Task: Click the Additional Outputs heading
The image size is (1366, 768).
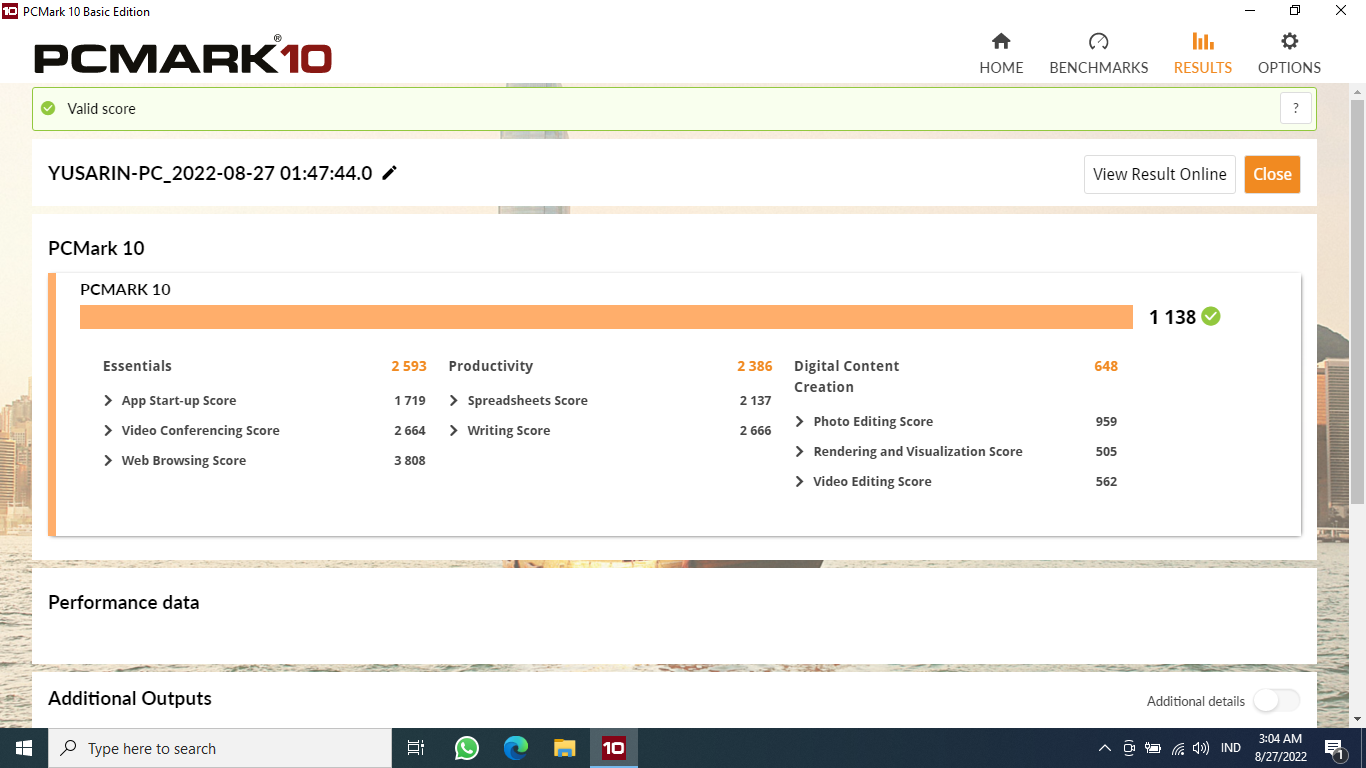Action: (x=130, y=698)
